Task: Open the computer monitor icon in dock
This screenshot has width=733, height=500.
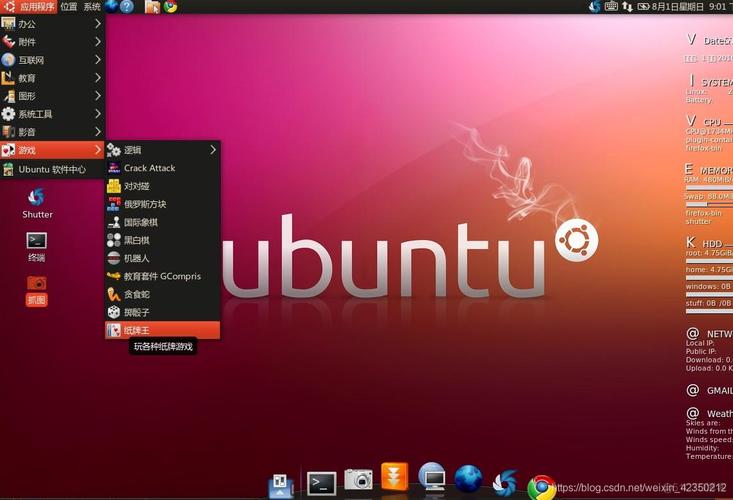Action: [431, 478]
